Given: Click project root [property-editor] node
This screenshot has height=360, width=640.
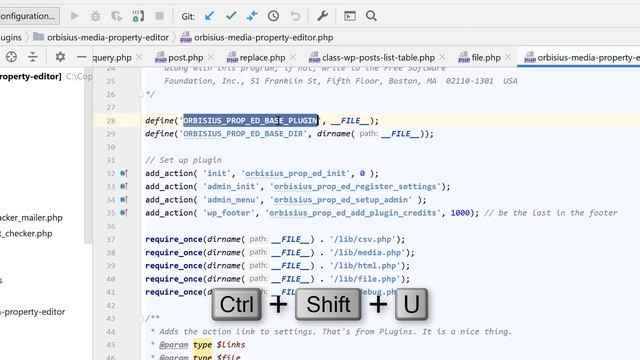Looking at the screenshot, I should click(x=31, y=76).
